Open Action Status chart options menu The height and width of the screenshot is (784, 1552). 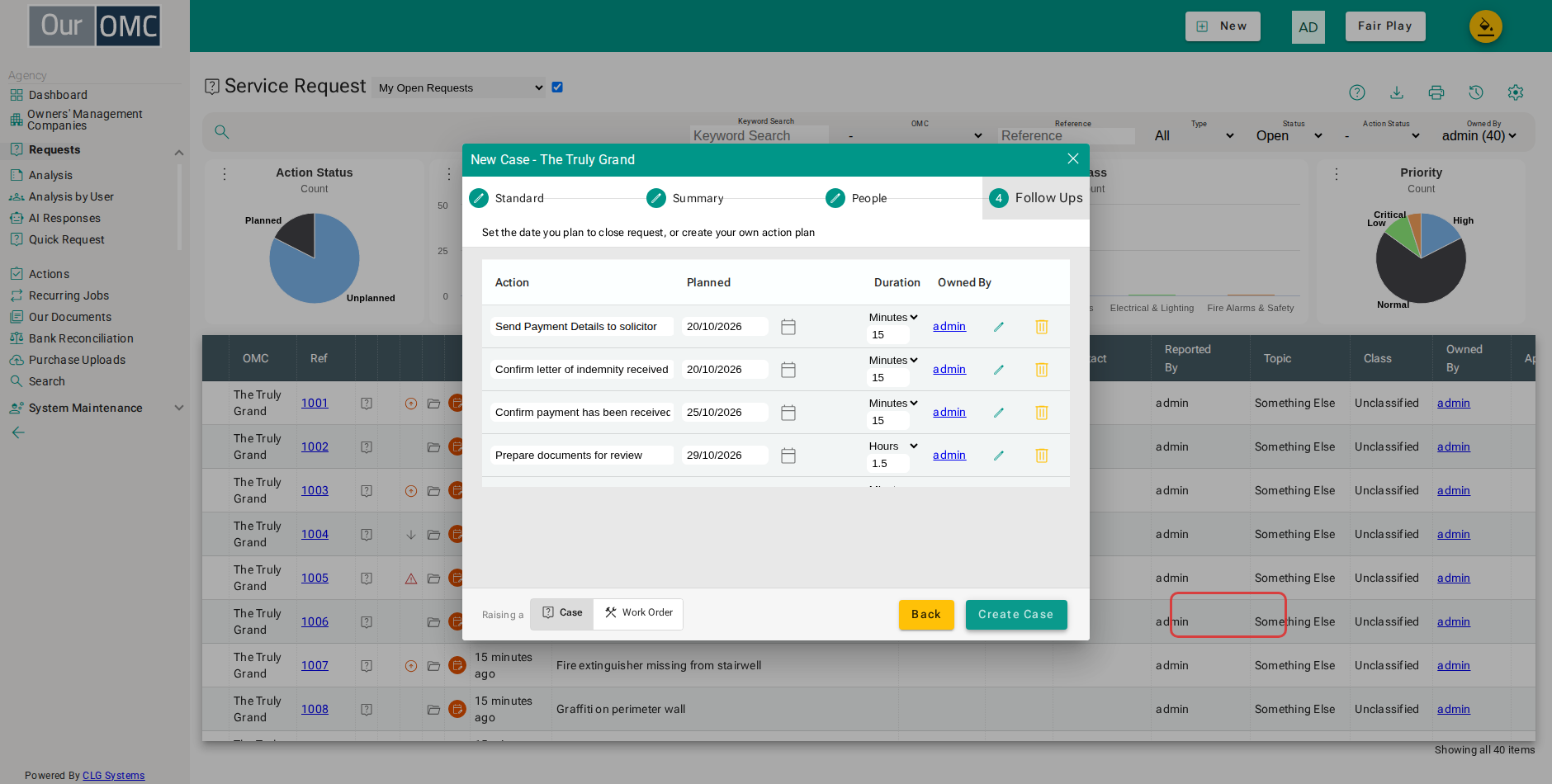pyautogui.click(x=225, y=174)
